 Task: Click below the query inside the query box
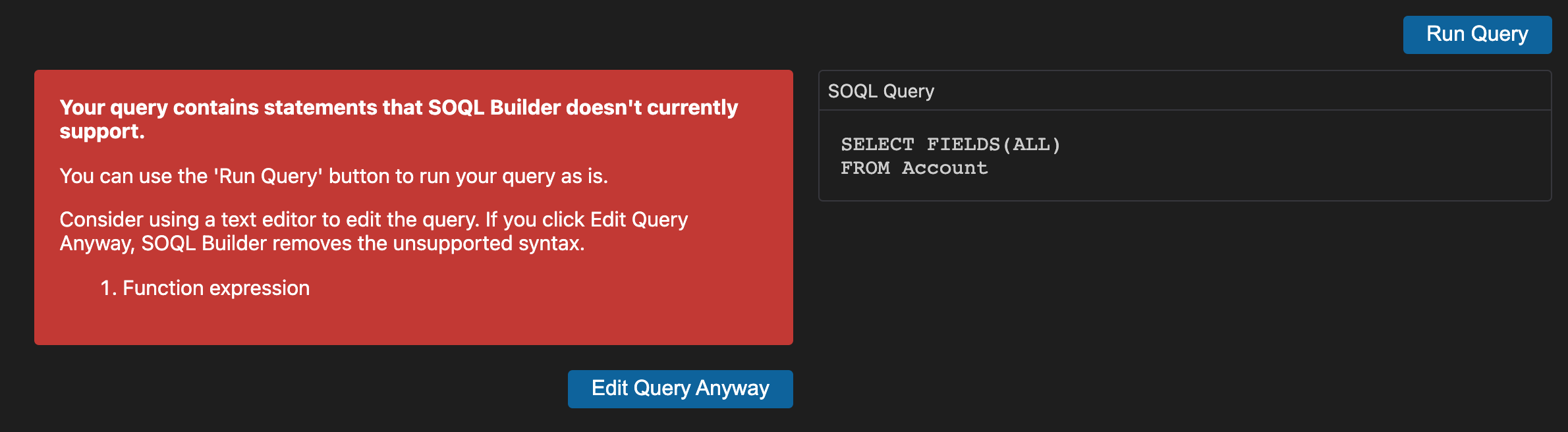coord(1186,188)
